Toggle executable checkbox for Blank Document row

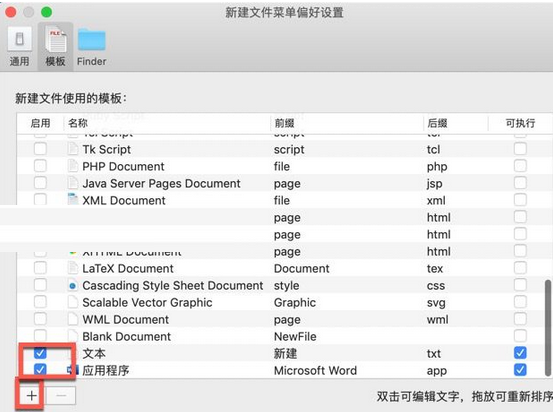point(520,335)
